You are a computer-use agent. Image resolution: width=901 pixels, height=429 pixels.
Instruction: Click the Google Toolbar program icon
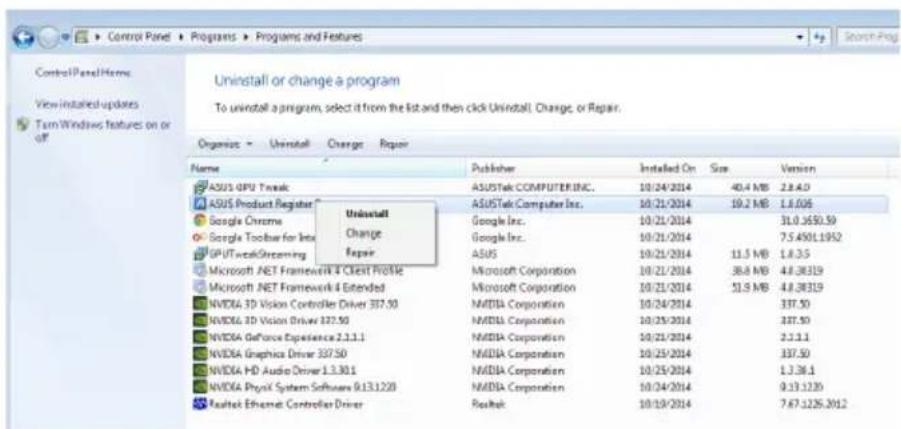(200, 237)
